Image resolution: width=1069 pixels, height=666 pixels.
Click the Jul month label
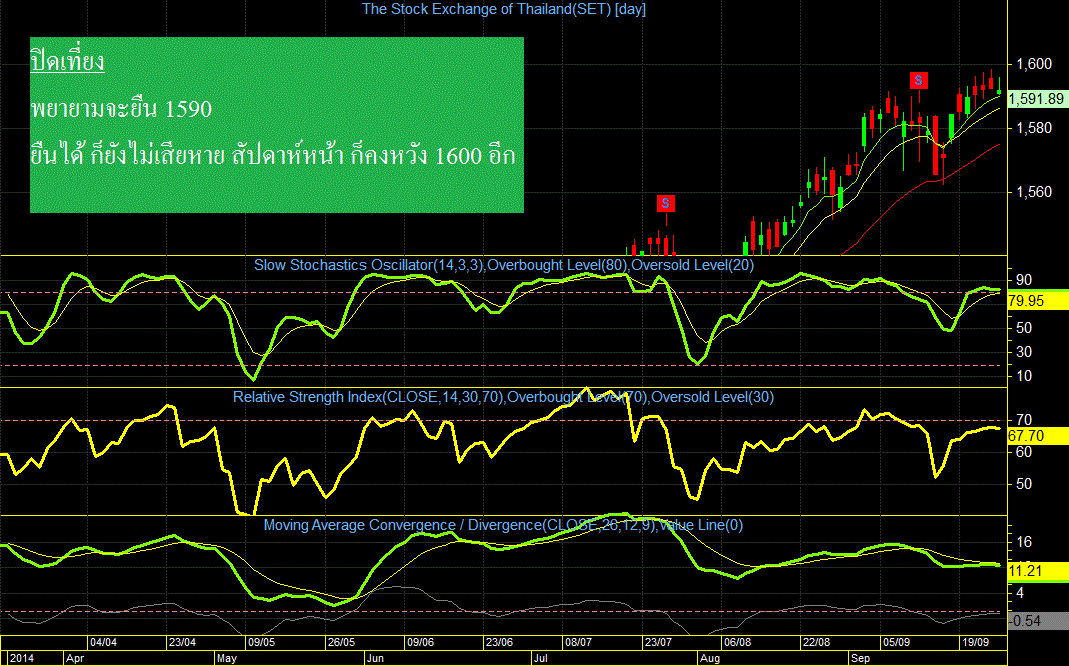click(541, 659)
